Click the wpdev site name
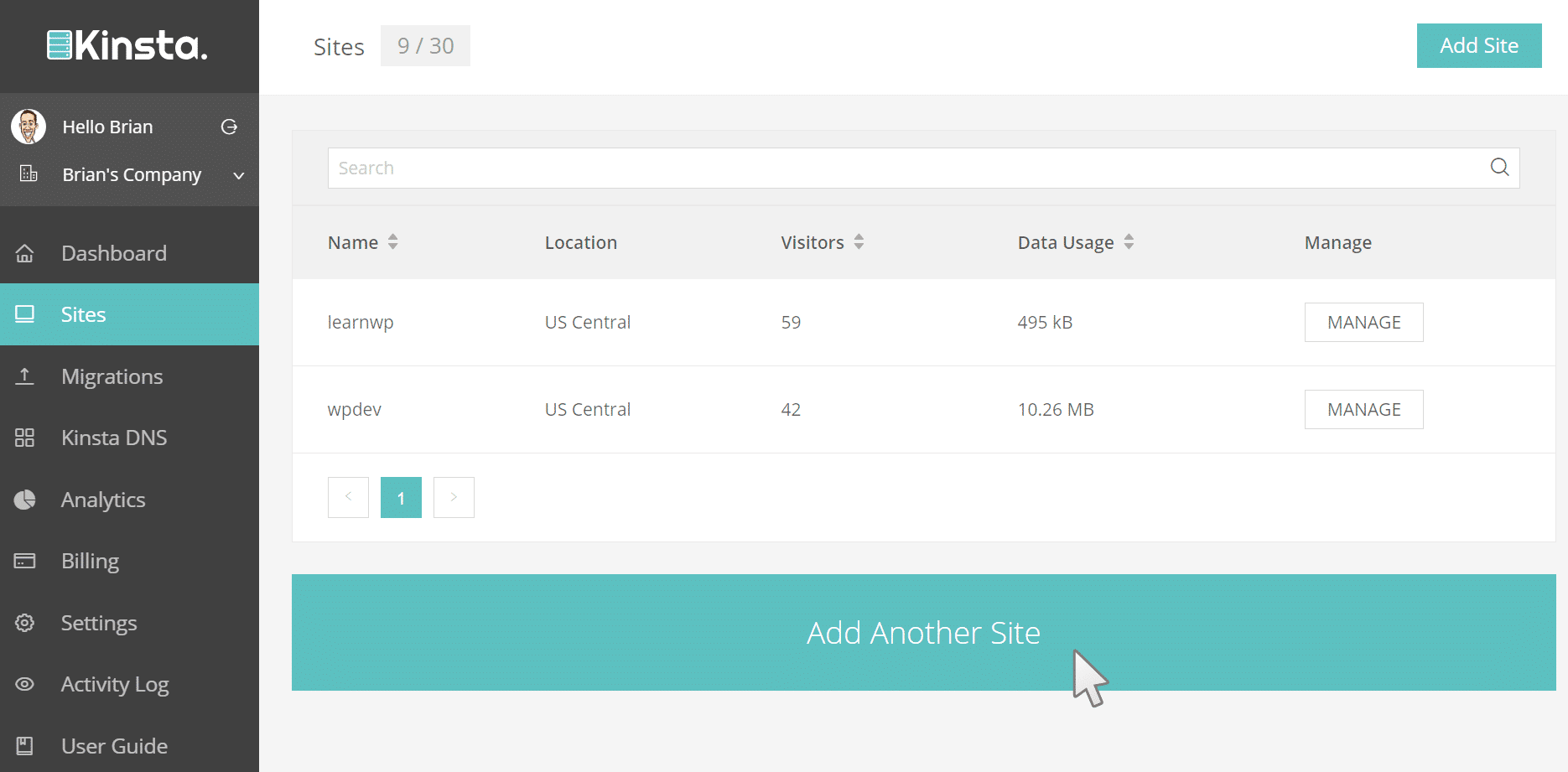Image resolution: width=1568 pixels, height=772 pixels. click(x=354, y=410)
